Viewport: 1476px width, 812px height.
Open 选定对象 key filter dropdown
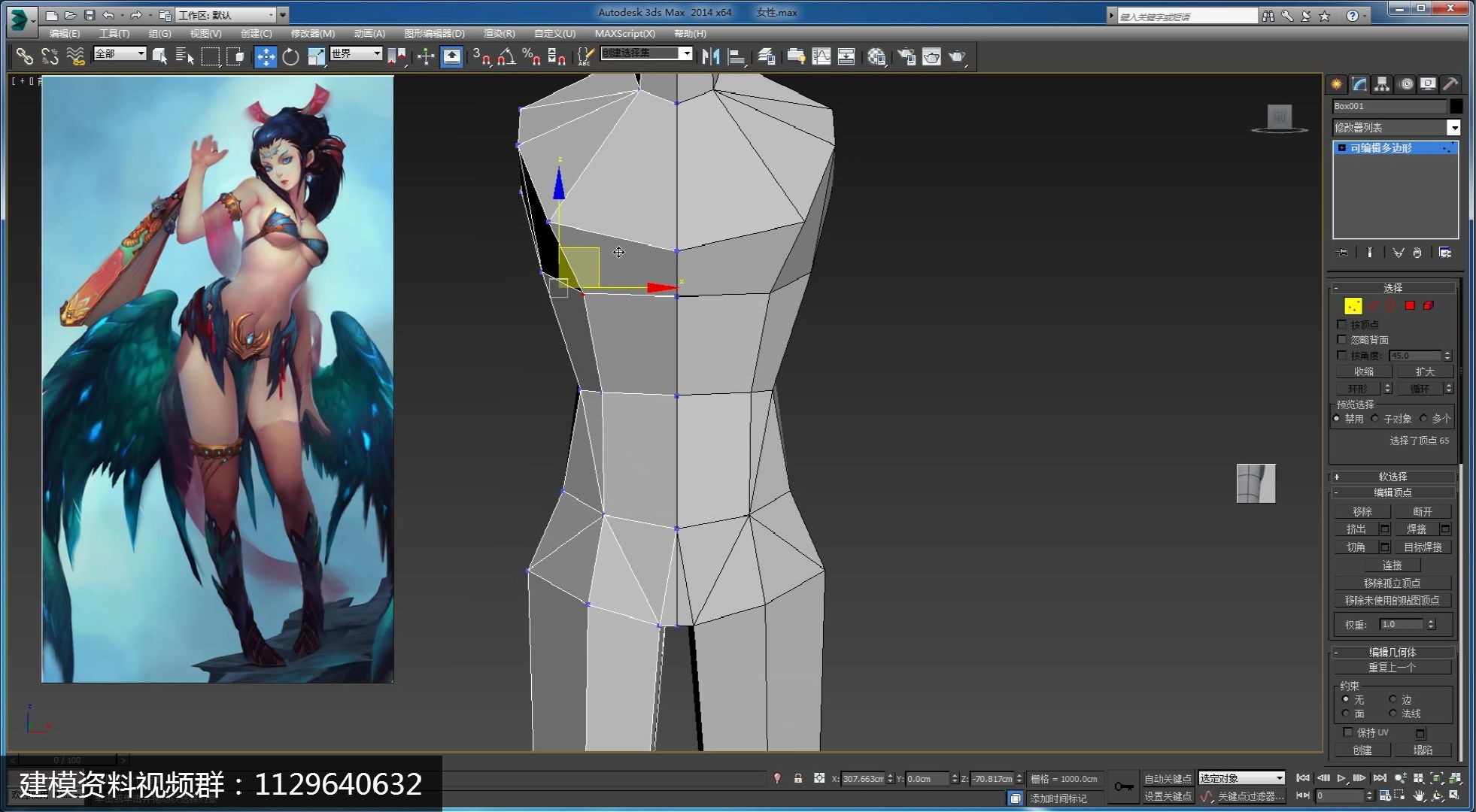[1241, 778]
